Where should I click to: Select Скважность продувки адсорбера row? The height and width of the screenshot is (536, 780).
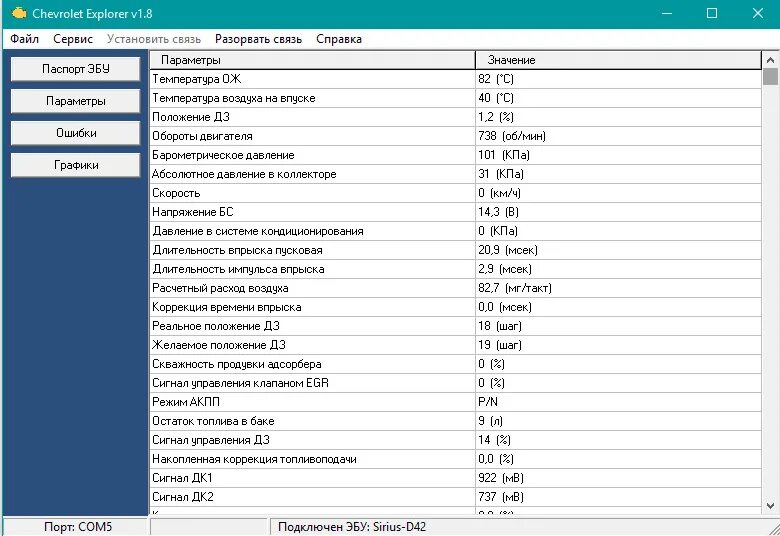pos(456,364)
